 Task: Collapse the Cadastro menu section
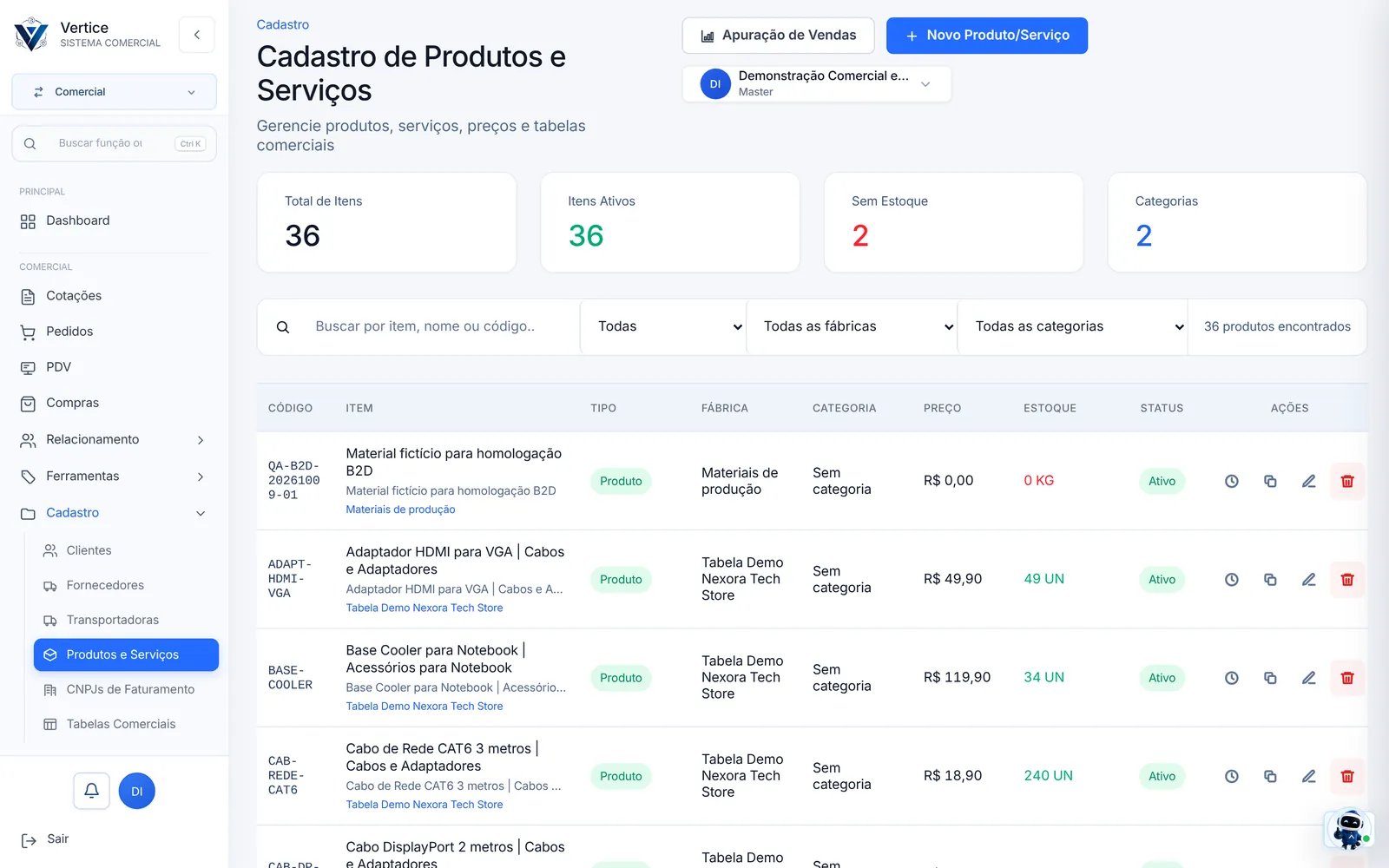tap(114, 513)
